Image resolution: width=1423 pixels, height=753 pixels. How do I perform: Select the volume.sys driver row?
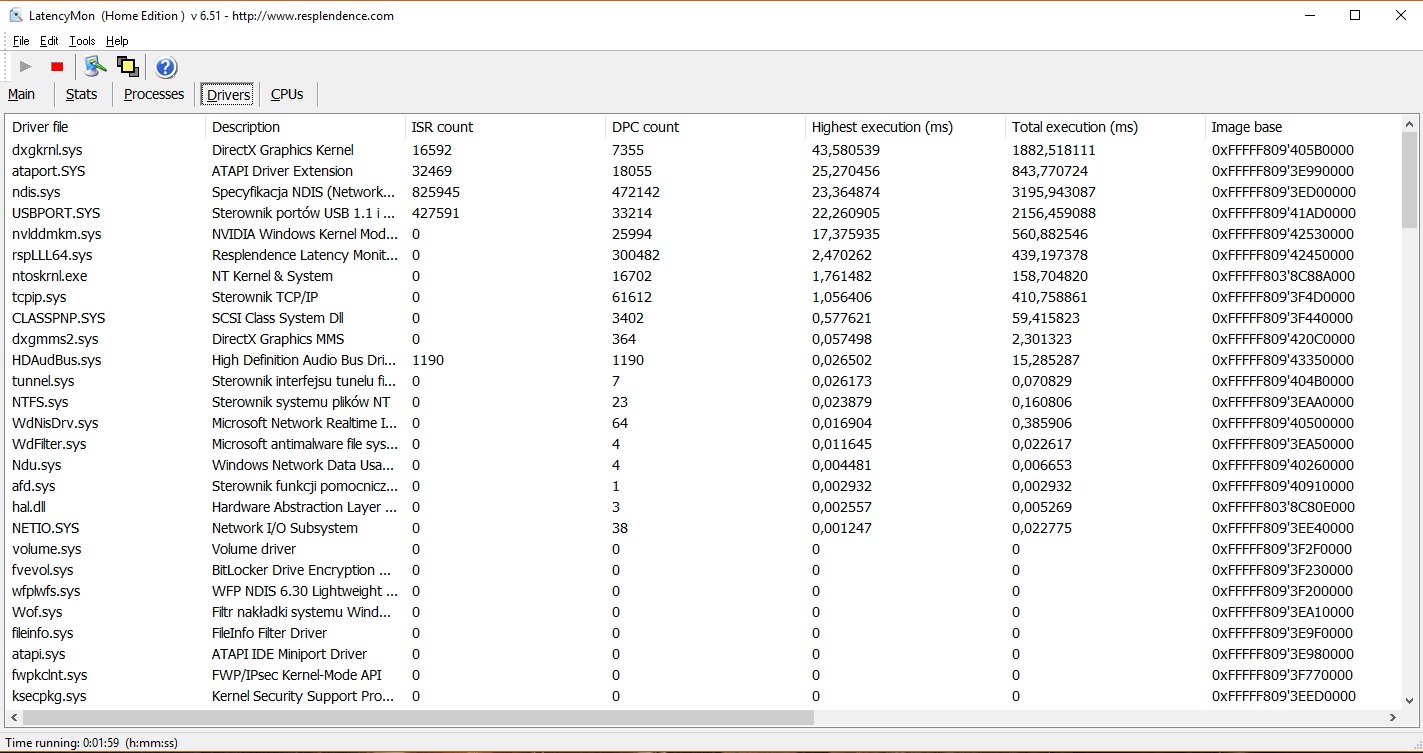(703, 549)
